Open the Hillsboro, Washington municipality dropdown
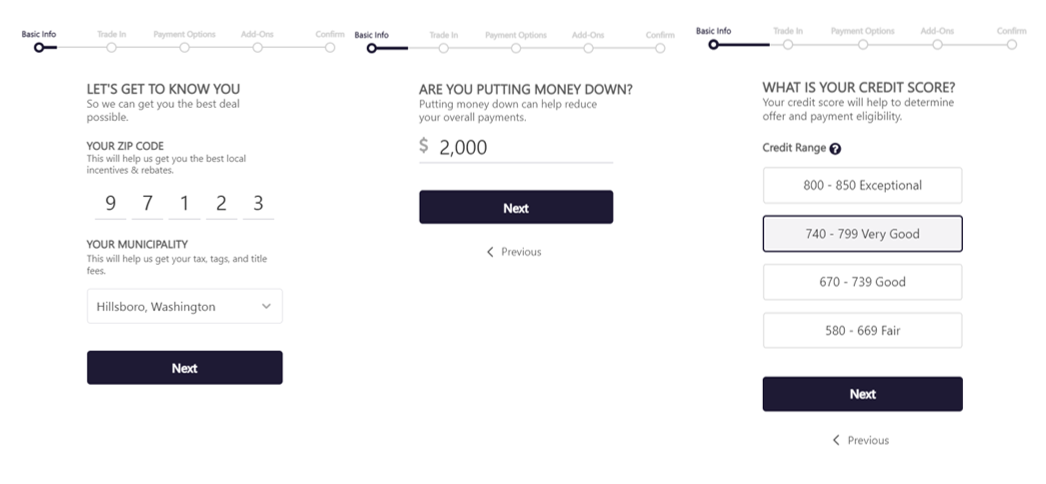The height and width of the screenshot is (484, 1046). click(x=184, y=307)
